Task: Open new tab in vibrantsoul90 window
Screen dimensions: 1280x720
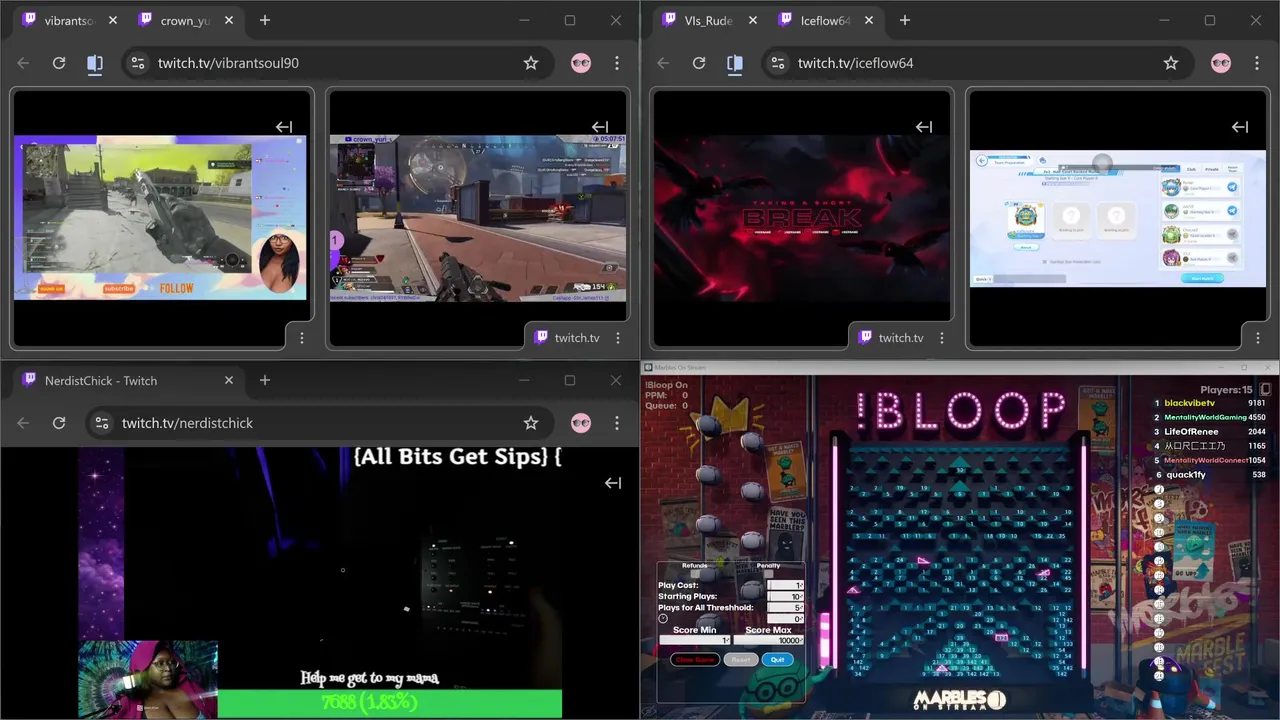Action: [x=265, y=20]
